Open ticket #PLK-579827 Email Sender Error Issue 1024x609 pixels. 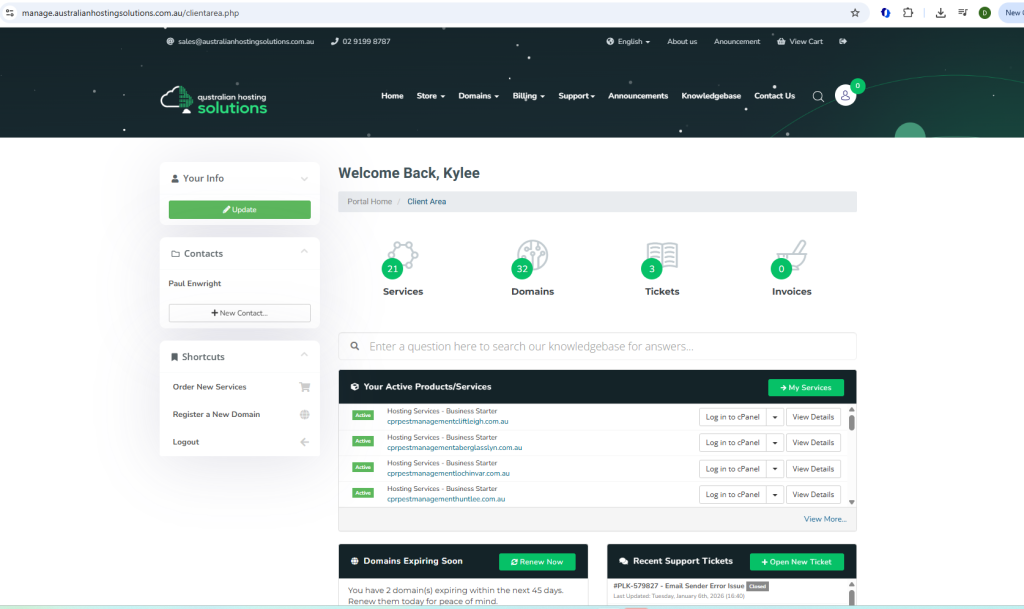[679, 586]
